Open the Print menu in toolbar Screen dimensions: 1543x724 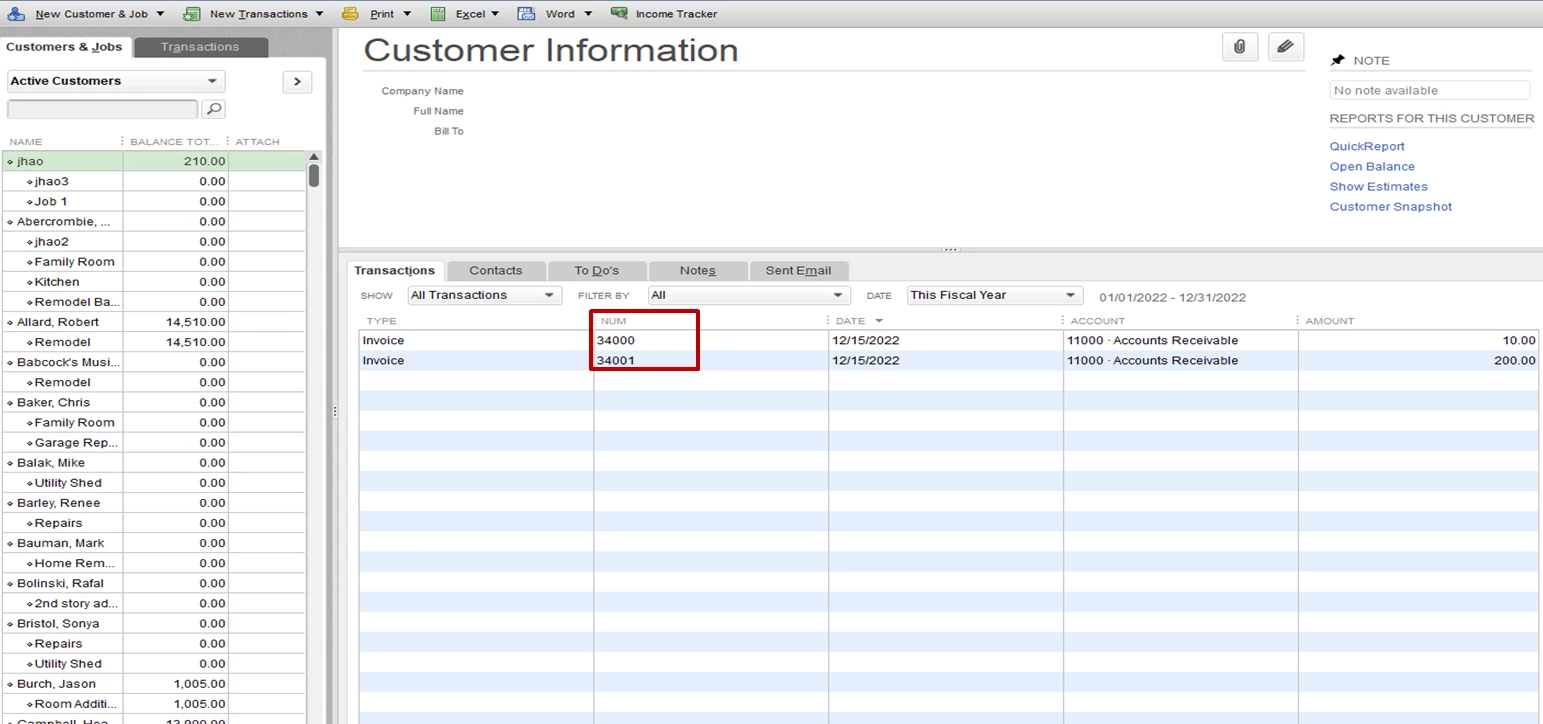377,14
